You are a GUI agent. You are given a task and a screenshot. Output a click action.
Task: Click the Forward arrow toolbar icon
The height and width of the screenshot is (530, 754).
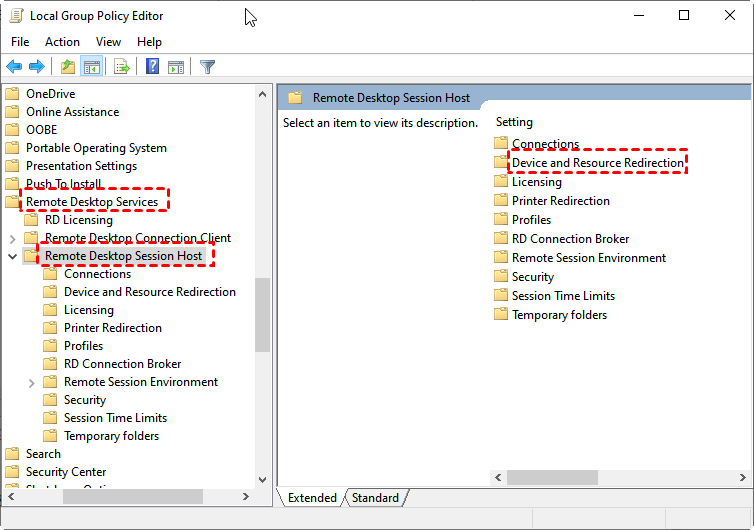point(37,66)
